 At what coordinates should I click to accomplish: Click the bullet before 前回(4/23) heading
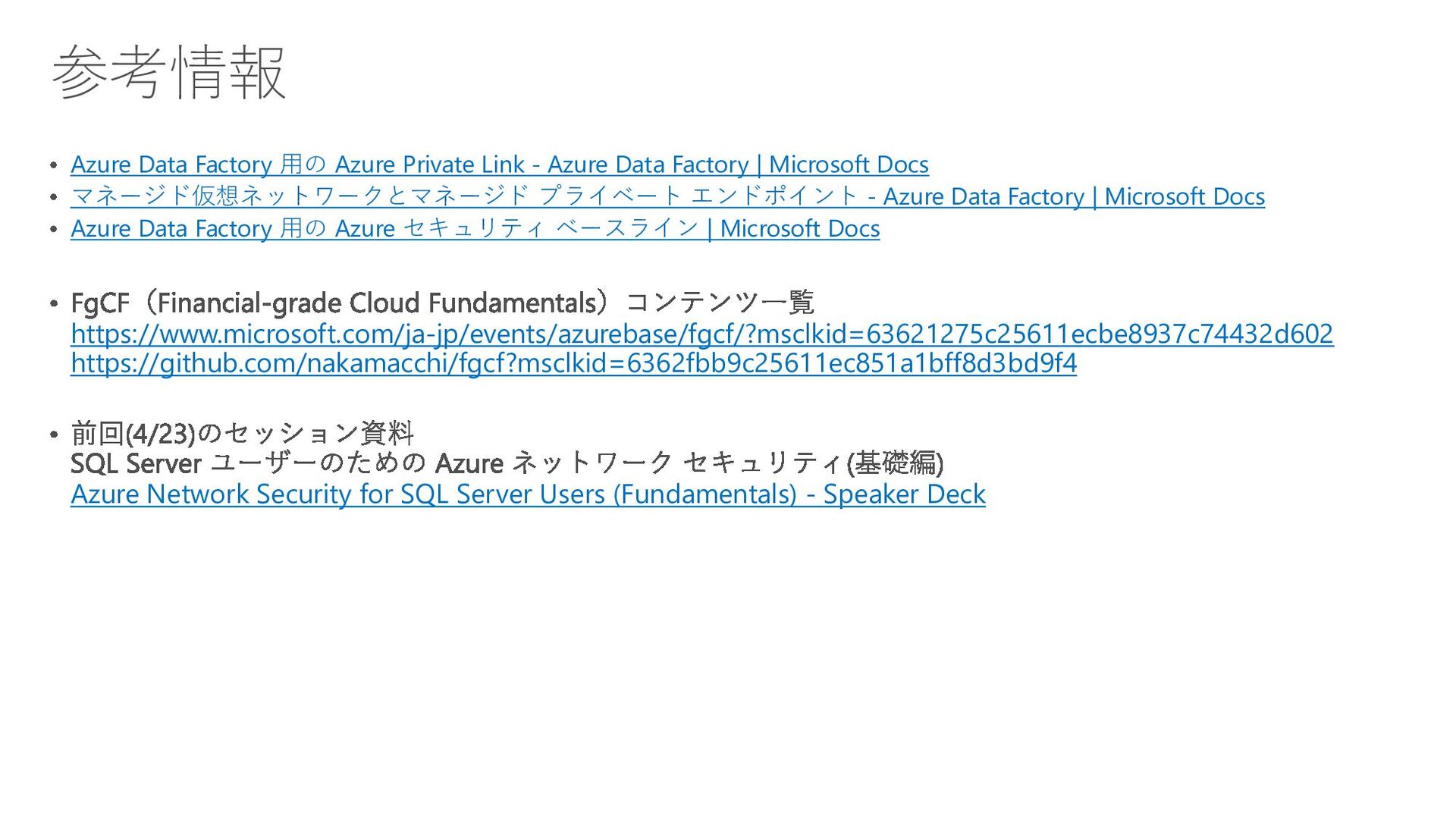54,435
